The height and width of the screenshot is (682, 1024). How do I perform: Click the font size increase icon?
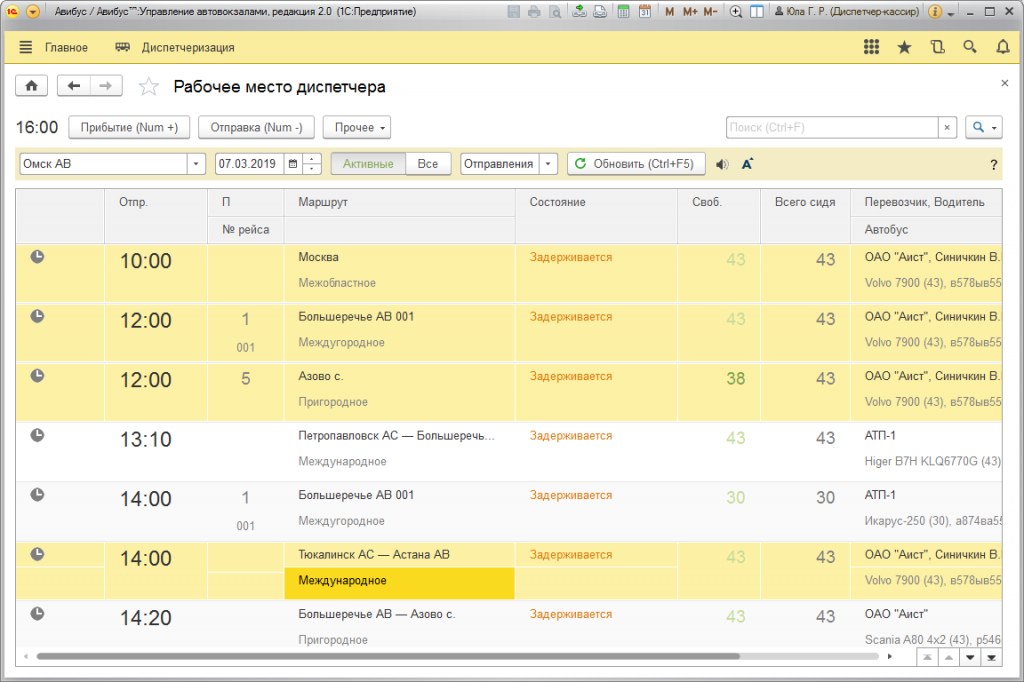coord(747,164)
